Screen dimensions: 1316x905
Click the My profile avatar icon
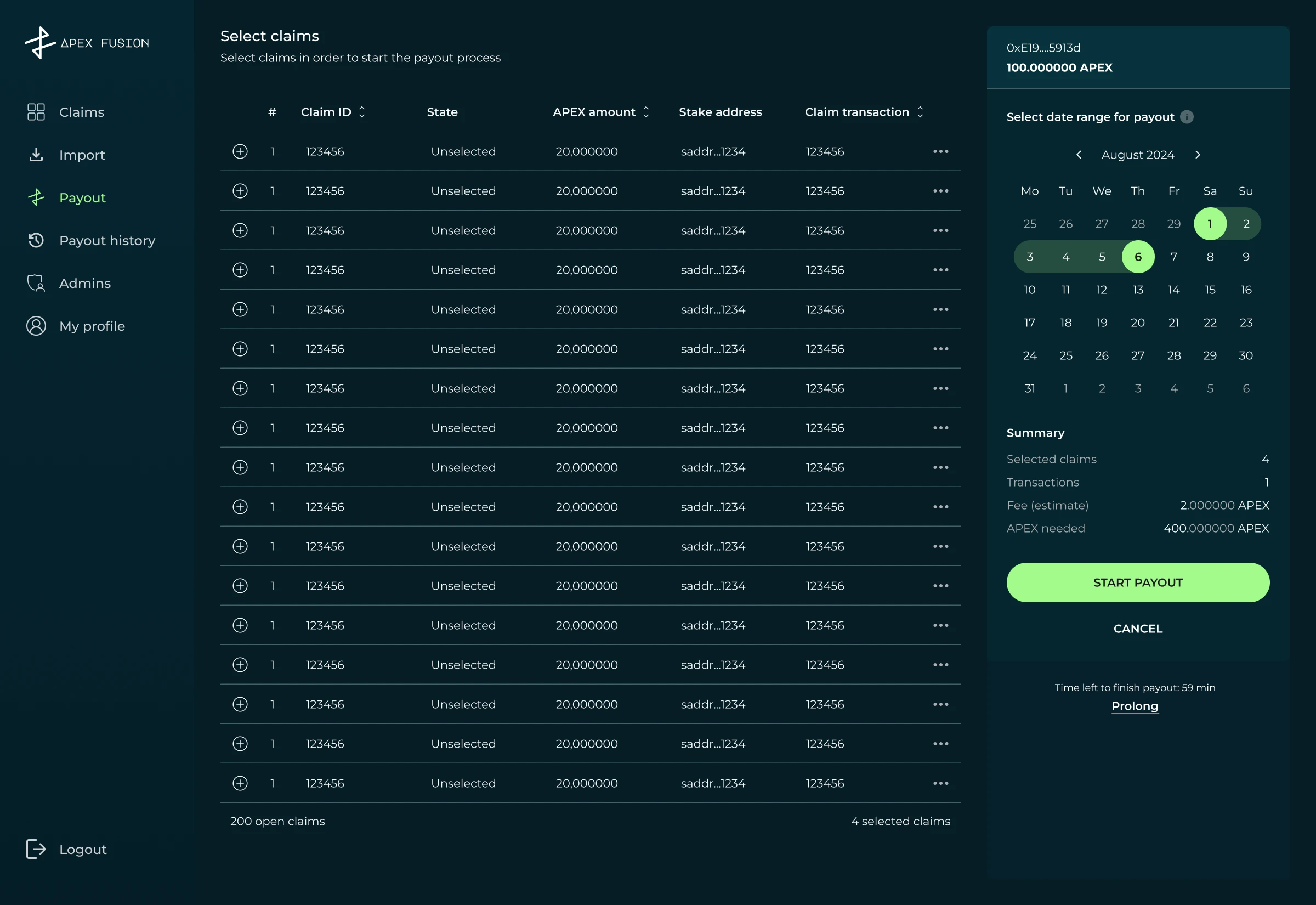(36, 326)
